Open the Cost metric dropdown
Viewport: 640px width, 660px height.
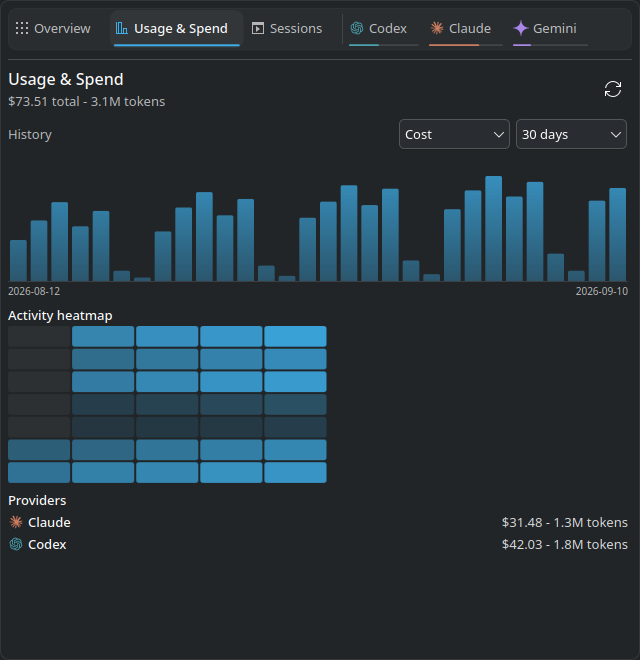click(454, 134)
